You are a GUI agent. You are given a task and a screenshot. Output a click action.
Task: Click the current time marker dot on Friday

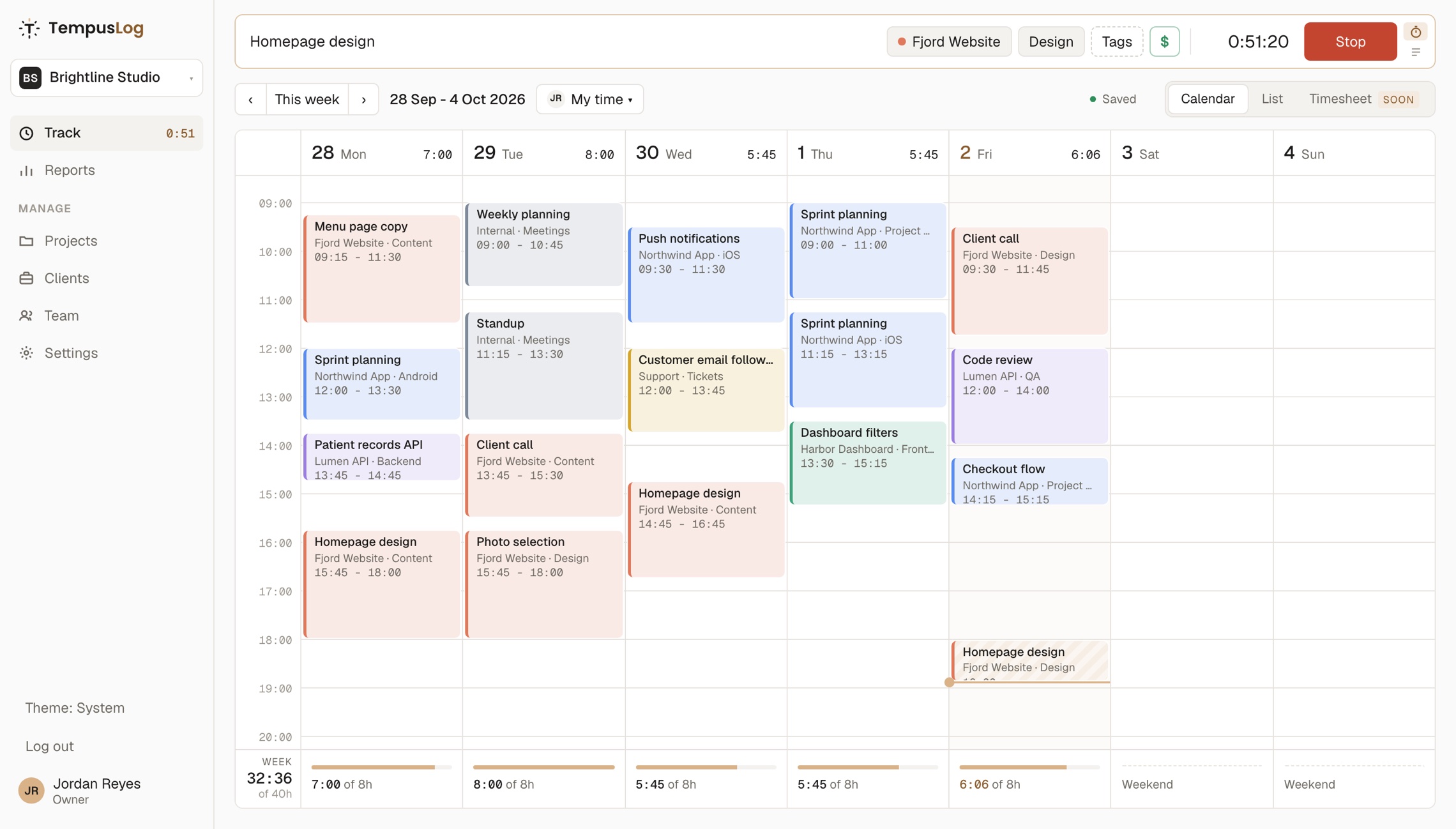pyautogui.click(x=949, y=682)
